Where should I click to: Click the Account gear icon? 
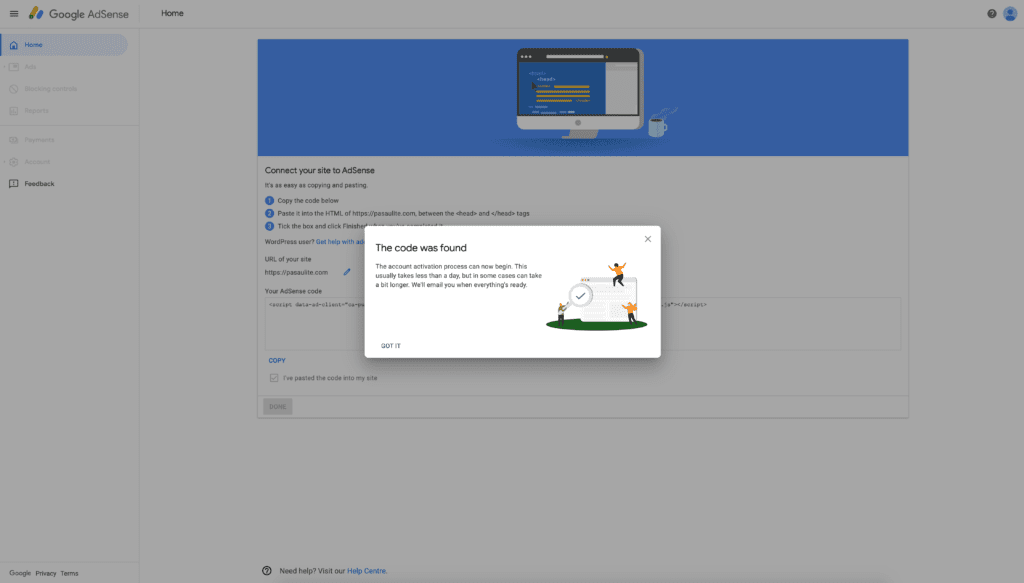tap(14, 162)
